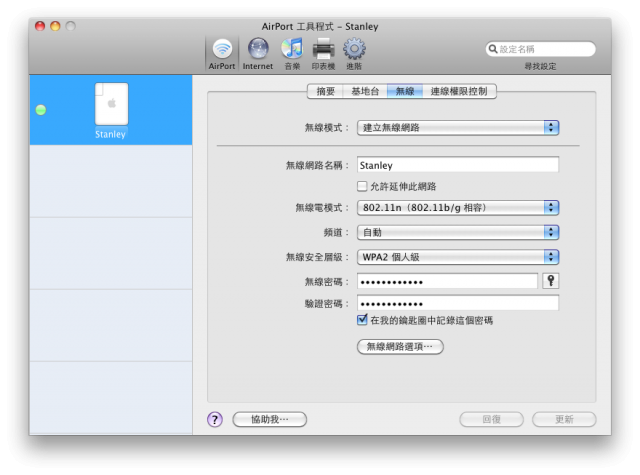Click the 協助我 button

coord(269,419)
